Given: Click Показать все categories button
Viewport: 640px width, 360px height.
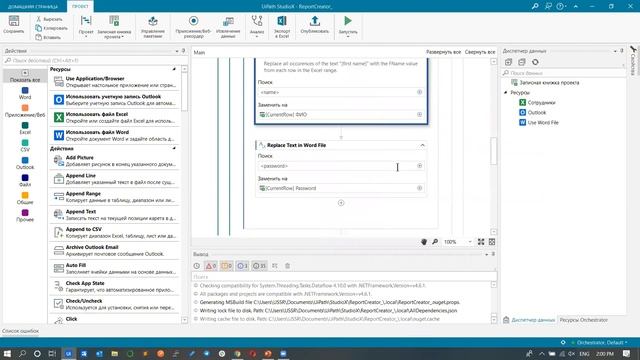Looking at the screenshot, I should click(25, 76).
